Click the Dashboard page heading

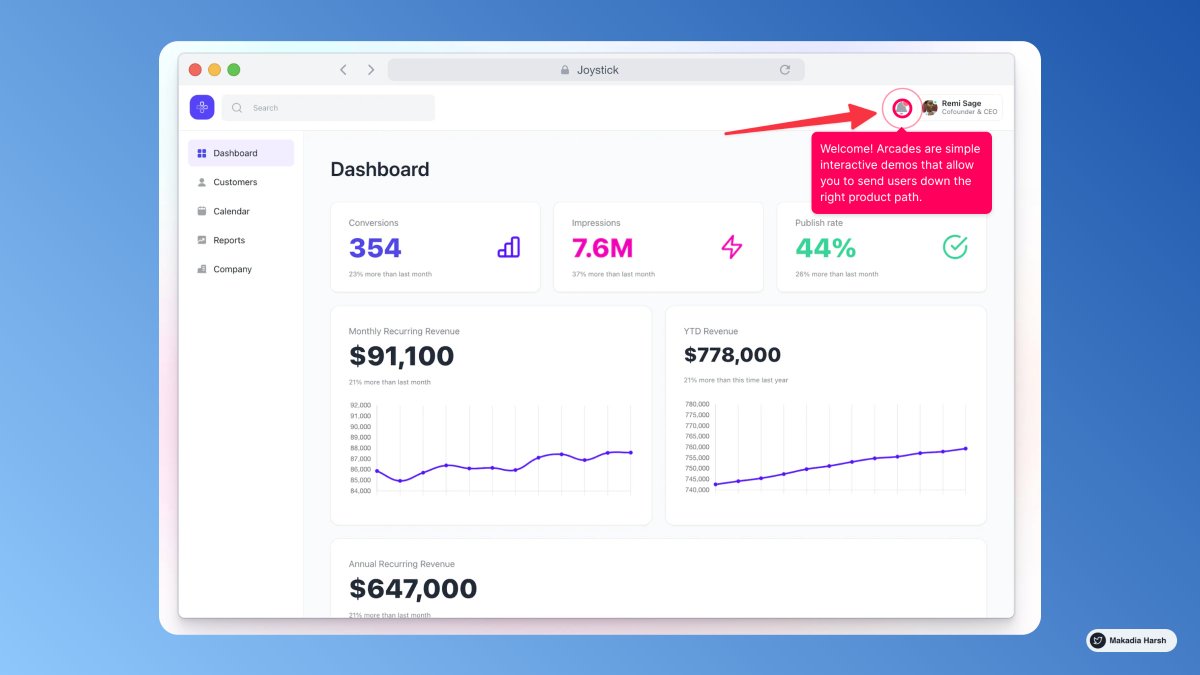pos(380,169)
